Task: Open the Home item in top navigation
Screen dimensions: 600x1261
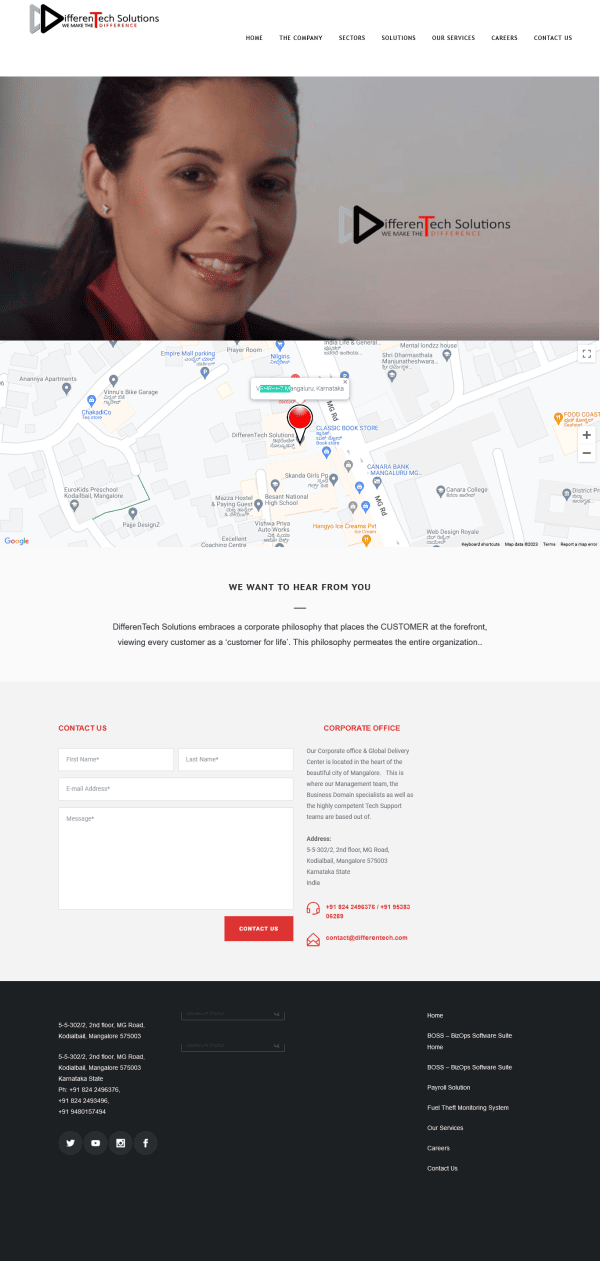Action: (x=254, y=38)
